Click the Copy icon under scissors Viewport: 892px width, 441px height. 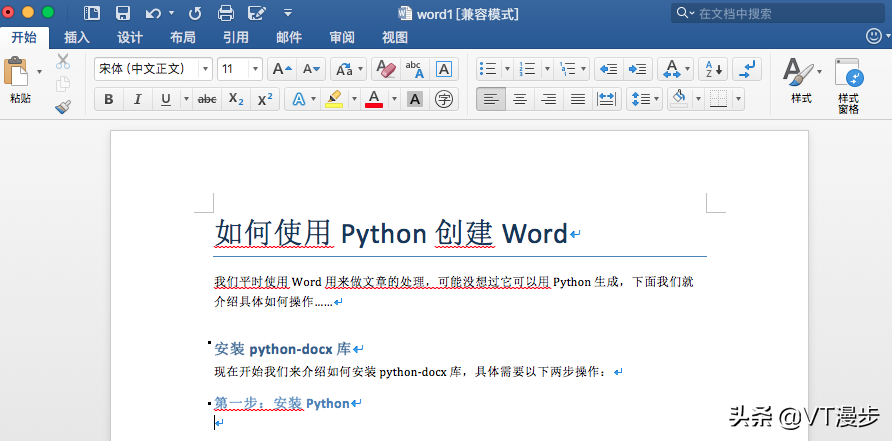[63, 84]
